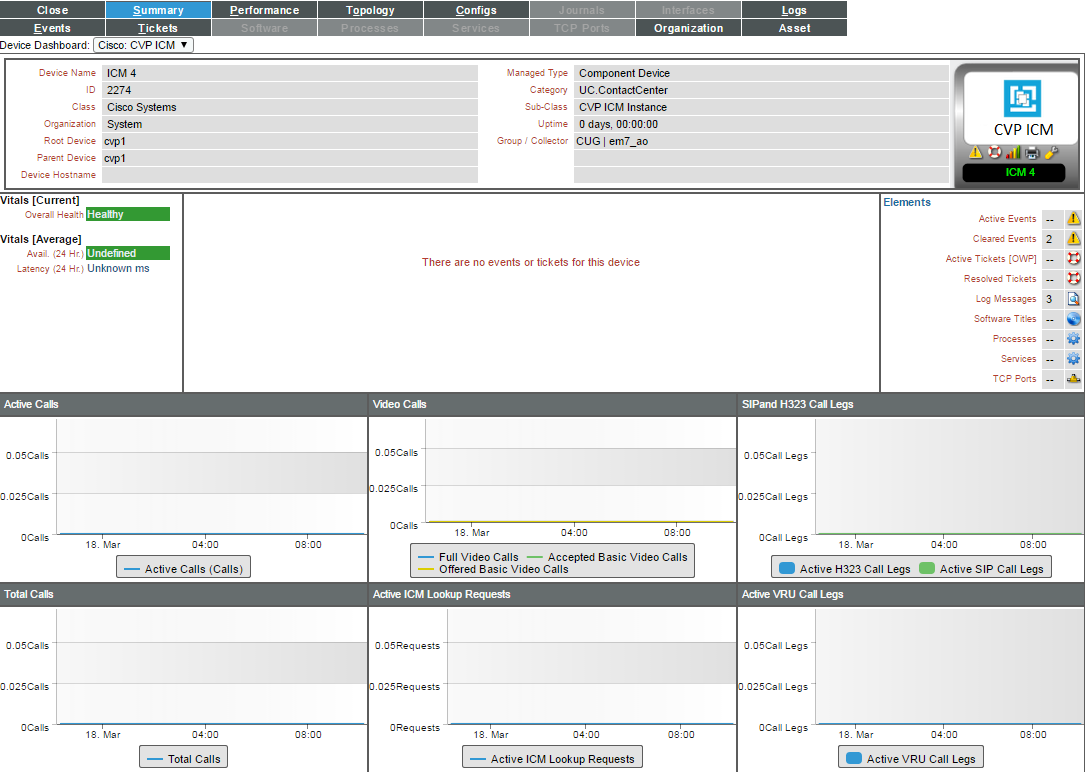The height and width of the screenshot is (772, 1085).
Task: Switch to the Tickets tab
Action: pos(158,28)
